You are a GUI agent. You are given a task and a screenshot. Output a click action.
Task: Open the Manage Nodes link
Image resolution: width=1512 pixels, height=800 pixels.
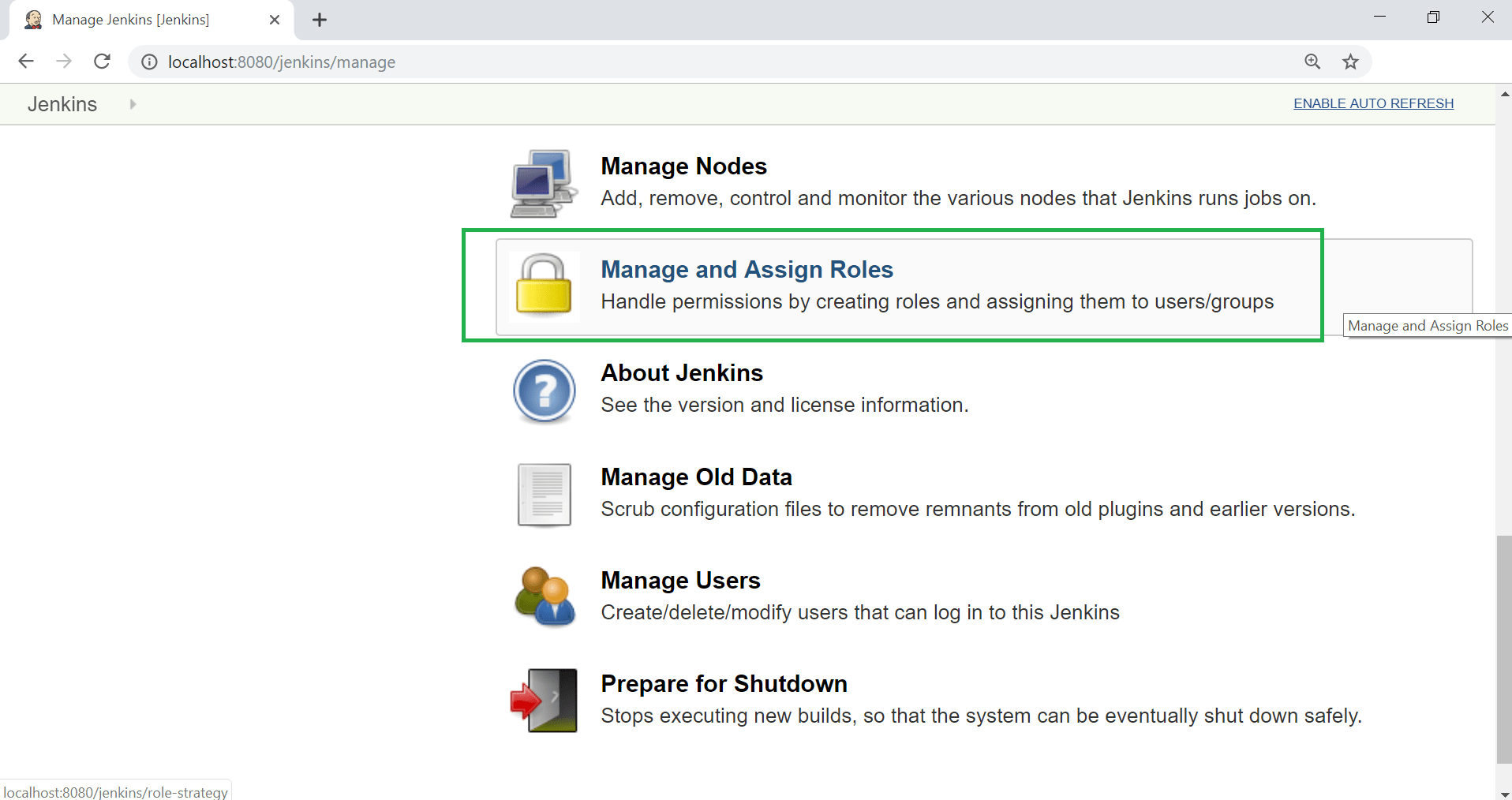pyautogui.click(x=683, y=166)
